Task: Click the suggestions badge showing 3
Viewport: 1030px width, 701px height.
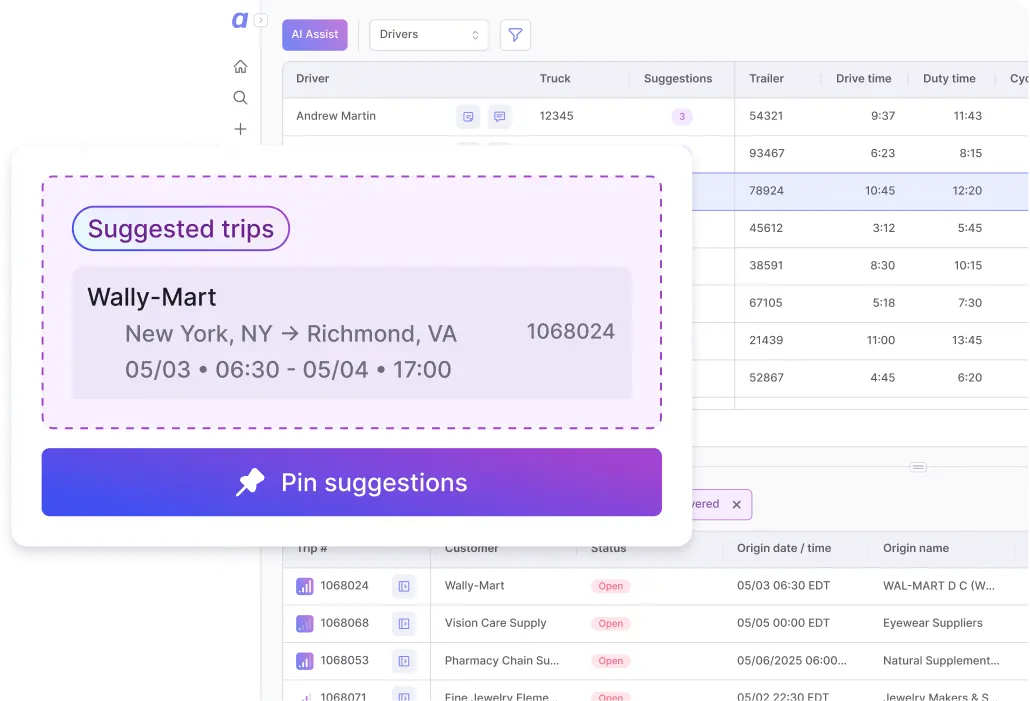Action: [x=682, y=116]
